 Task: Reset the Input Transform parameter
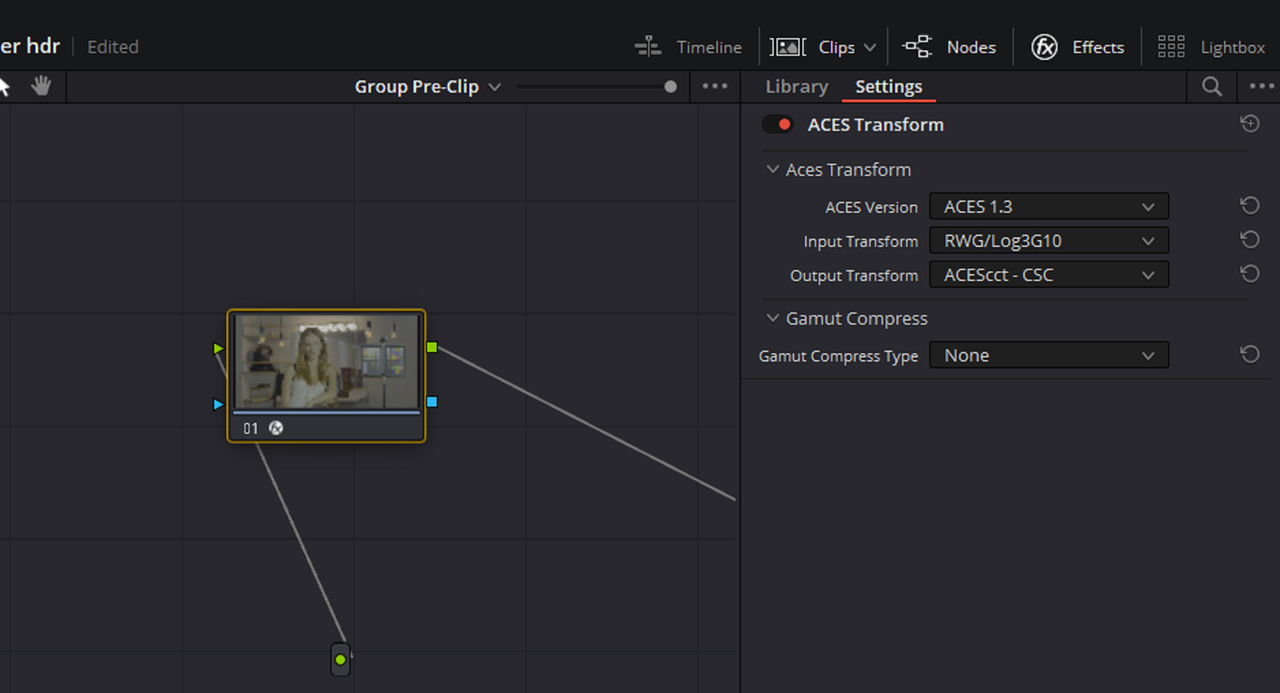pyautogui.click(x=1249, y=240)
